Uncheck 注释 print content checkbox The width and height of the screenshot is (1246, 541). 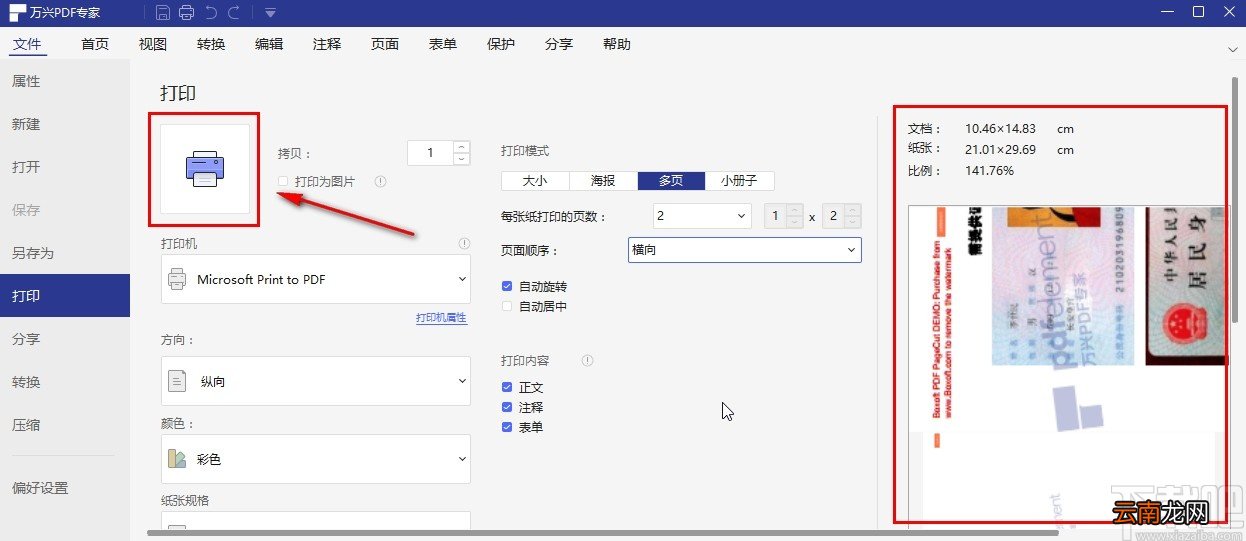pos(507,407)
